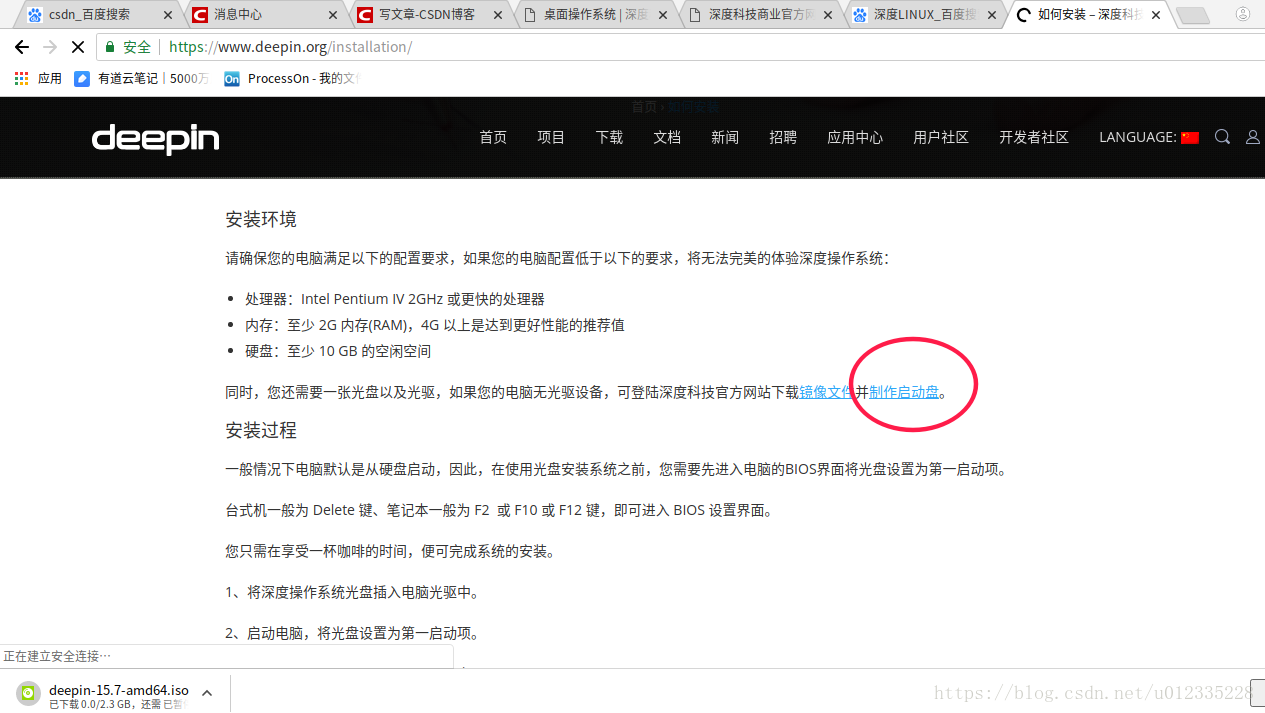Click step 1 about inserting the disc

click(x=352, y=592)
